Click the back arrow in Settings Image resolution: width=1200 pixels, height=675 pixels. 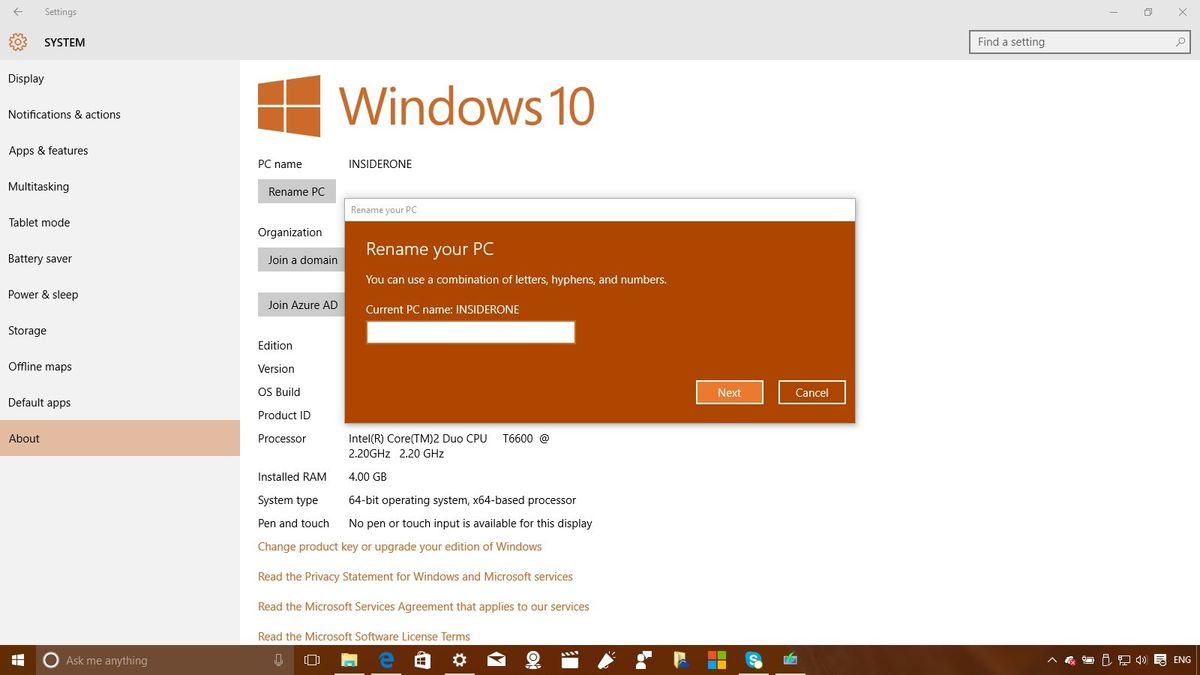tap(17, 11)
